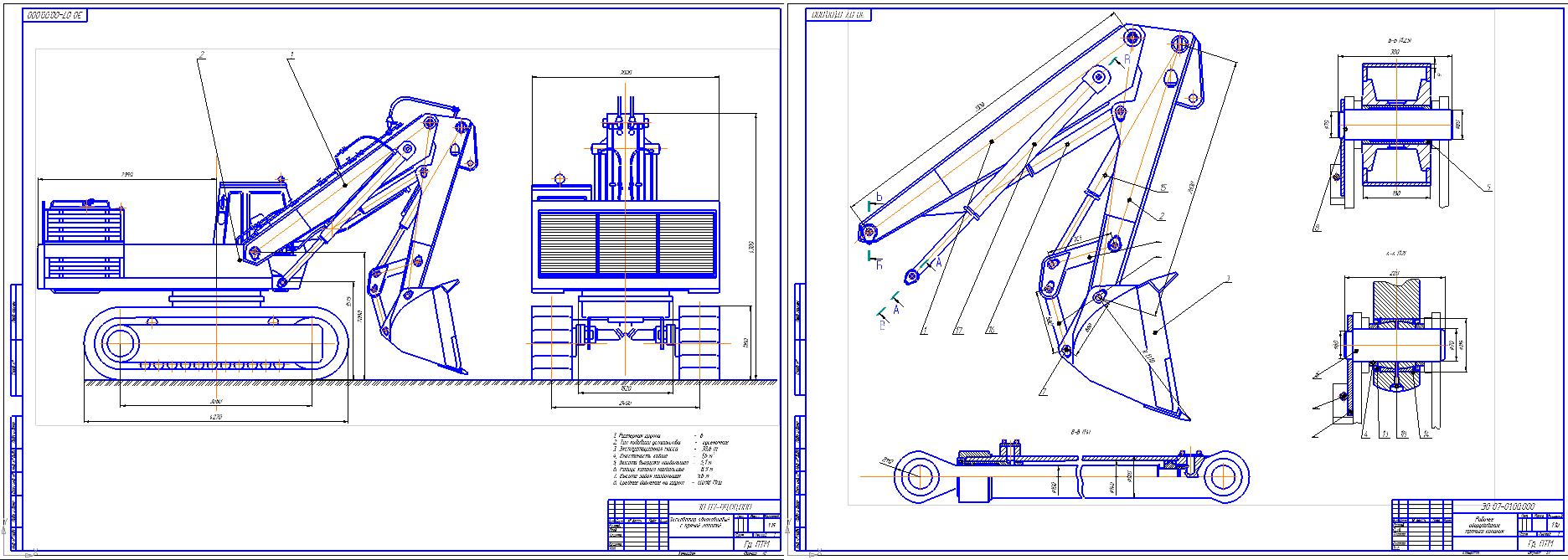
Task: Click position callout number 3
Action: click(1227, 278)
